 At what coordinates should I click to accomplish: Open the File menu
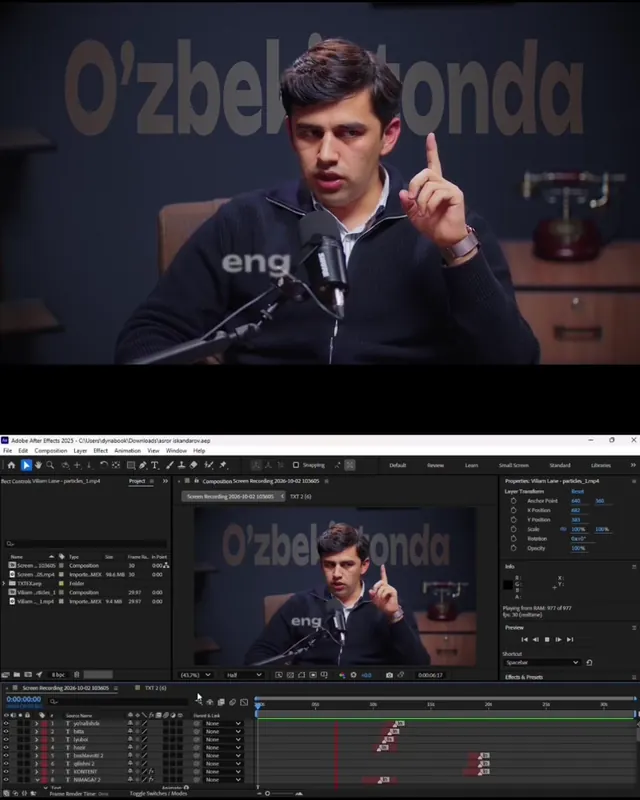7,451
